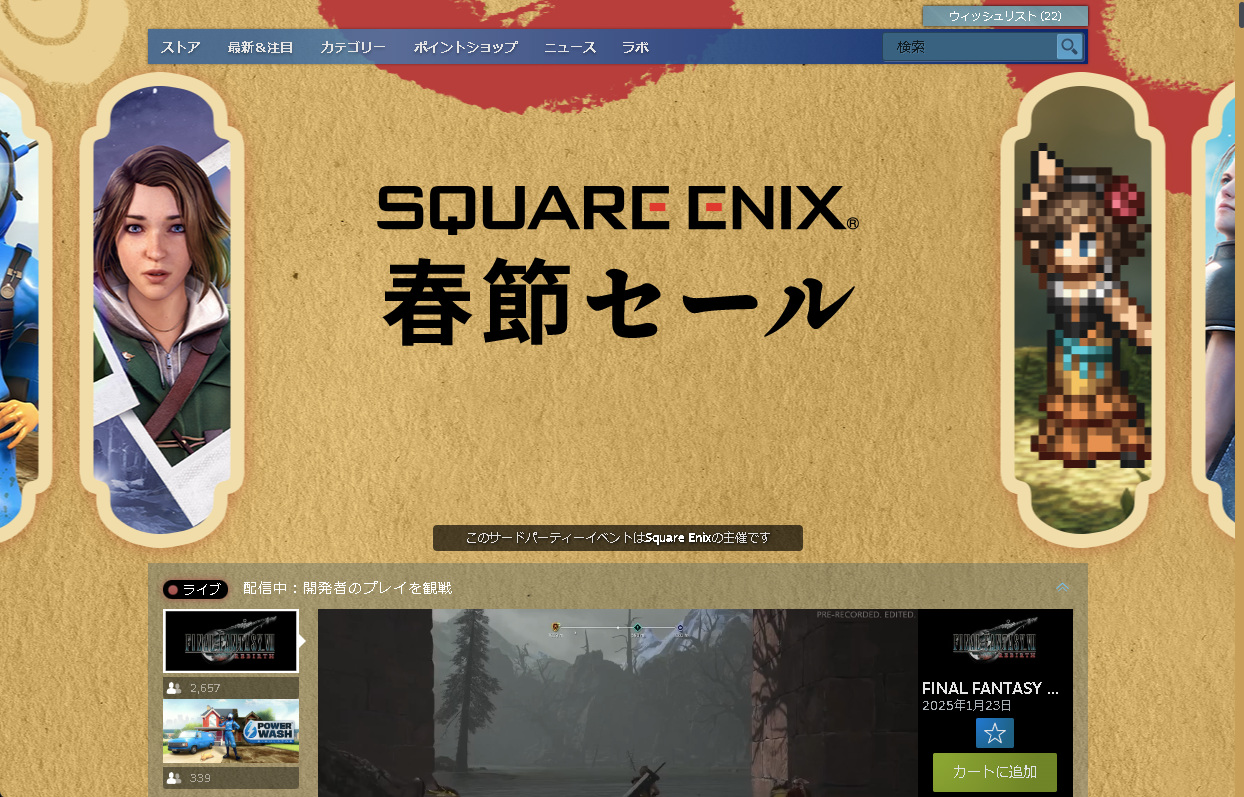Click Square Enix bold host link
This screenshot has height=797, width=1244.
pos(678,538)
